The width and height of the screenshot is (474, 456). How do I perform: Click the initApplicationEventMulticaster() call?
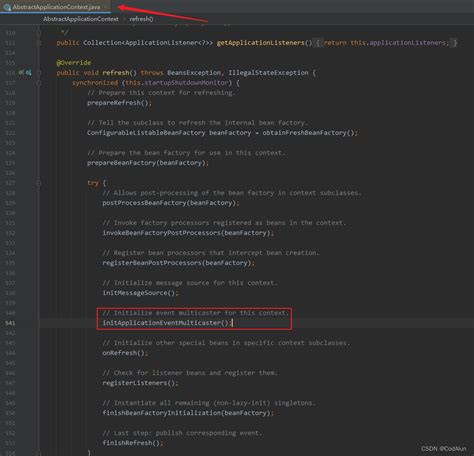pyautogui.click(x=166, y=323)
